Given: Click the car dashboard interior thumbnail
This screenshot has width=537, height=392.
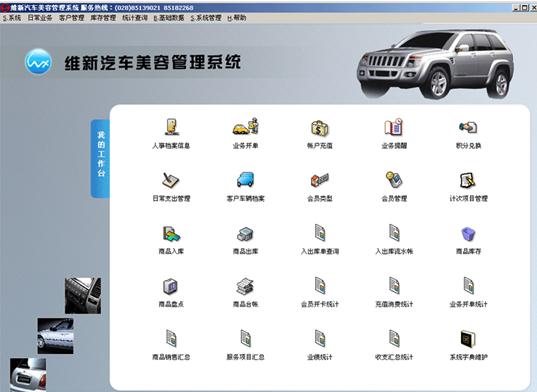Looking at the screenshot, I should pos(83,295).
